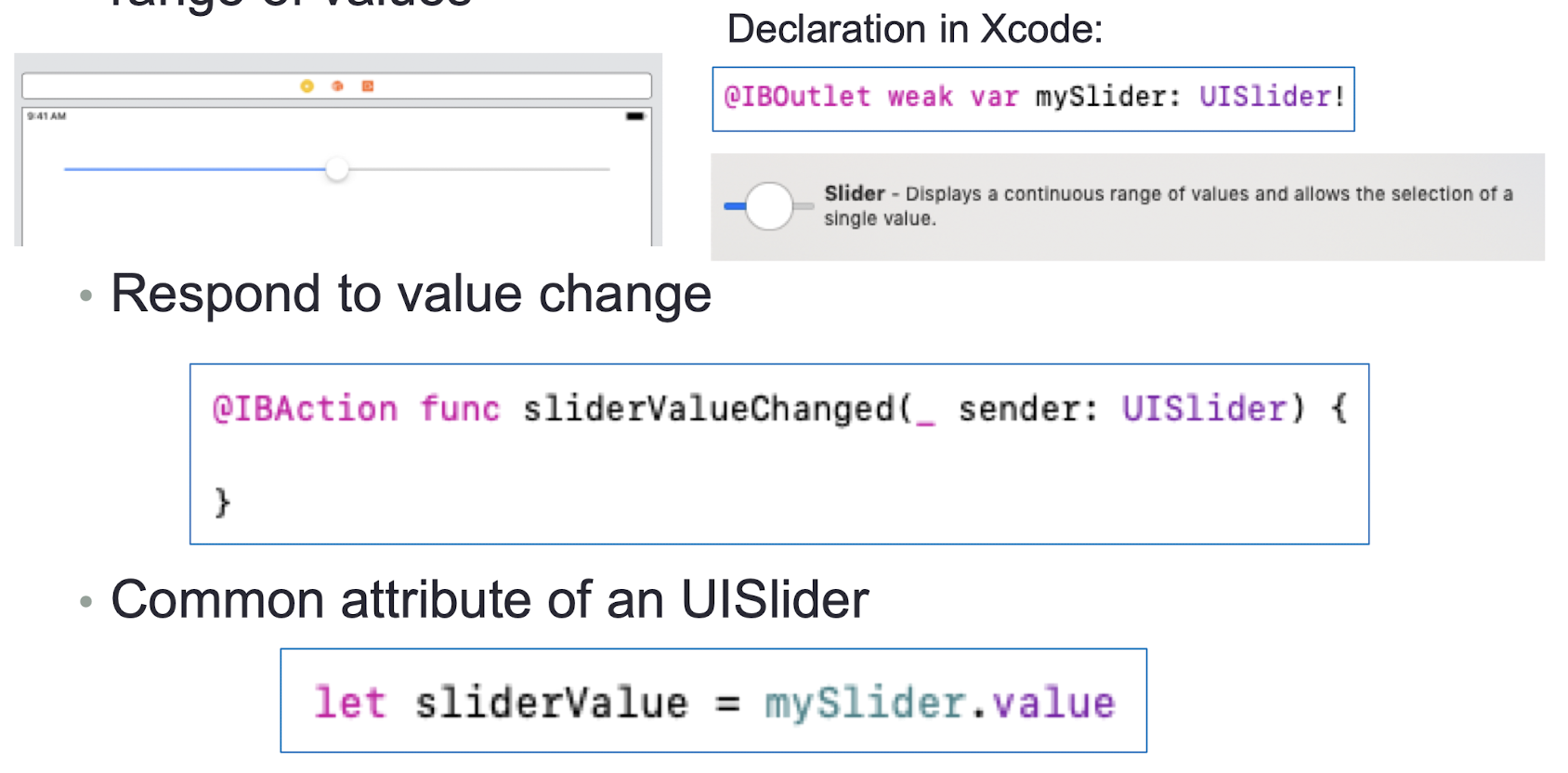
Task: Click mySlider.value in the code box
Action: tap(939, 703)
